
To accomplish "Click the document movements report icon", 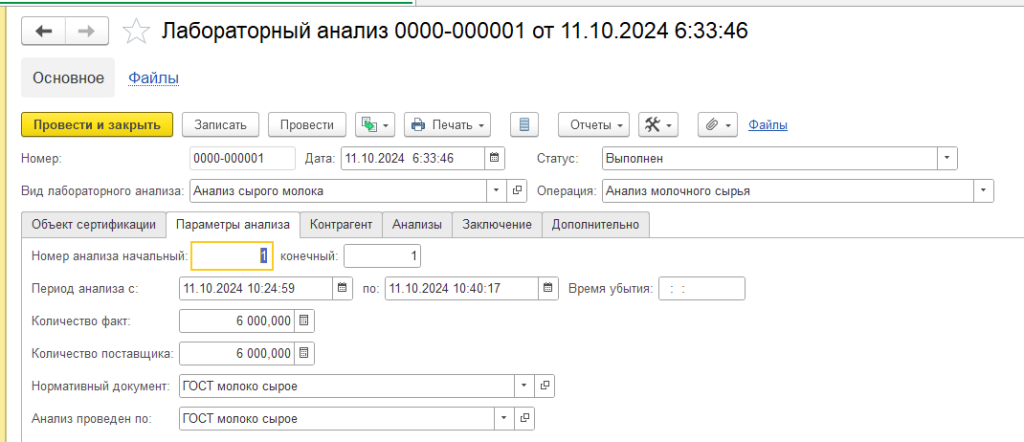I will 525,125.
